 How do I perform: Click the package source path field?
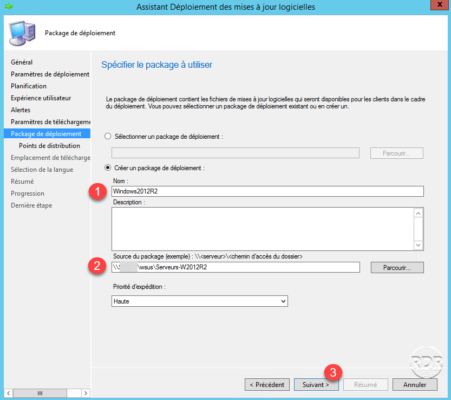(235, 267)
